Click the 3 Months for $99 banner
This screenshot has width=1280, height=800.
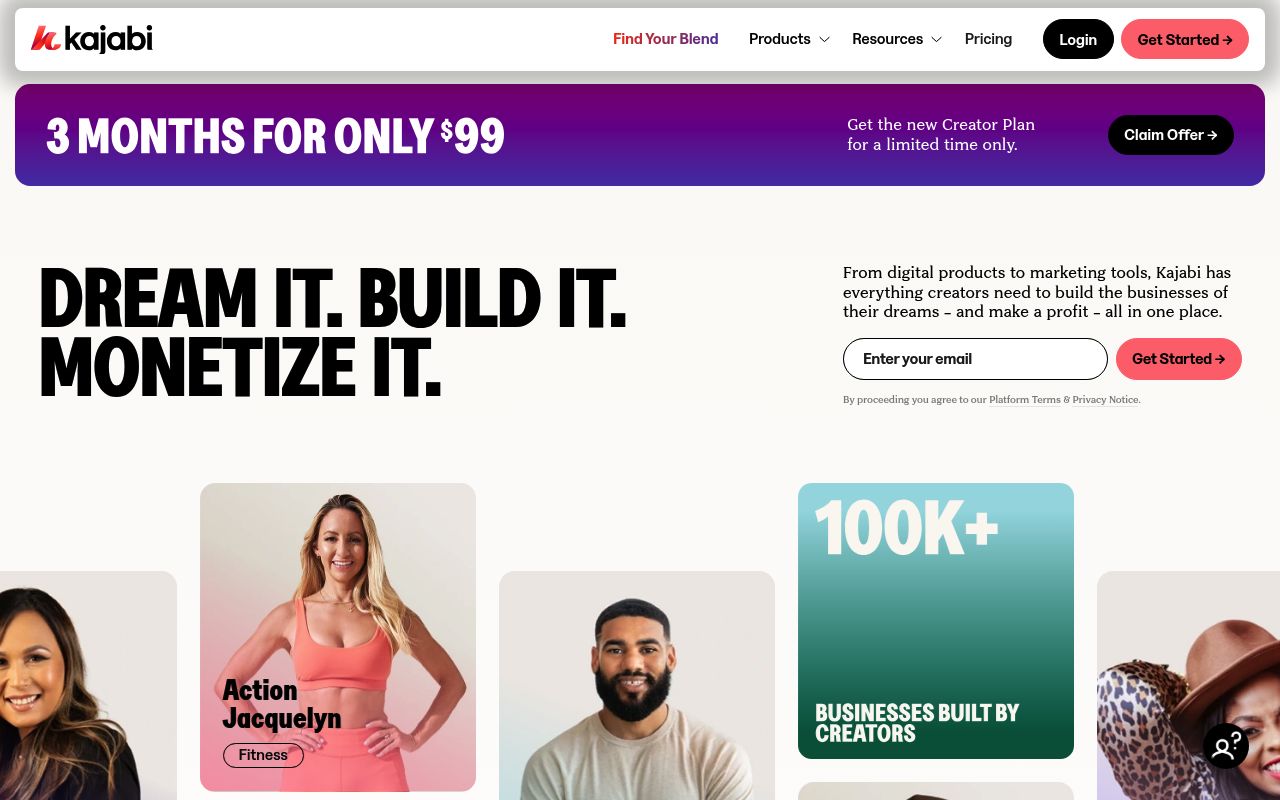pyautogui.click(x=640, y=135)
